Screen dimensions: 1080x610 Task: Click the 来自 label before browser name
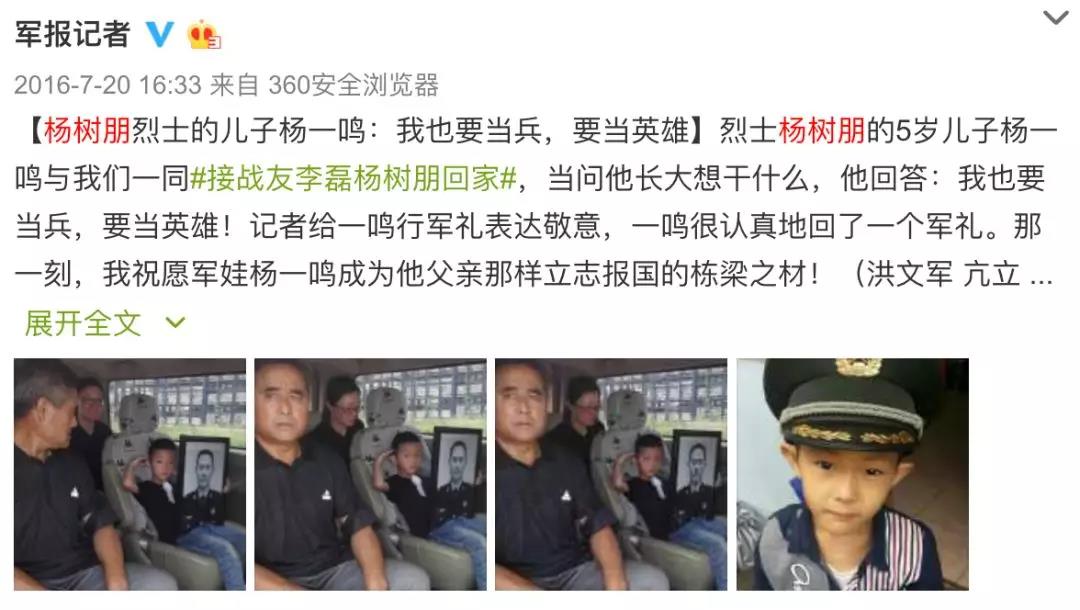pos(233,85)
